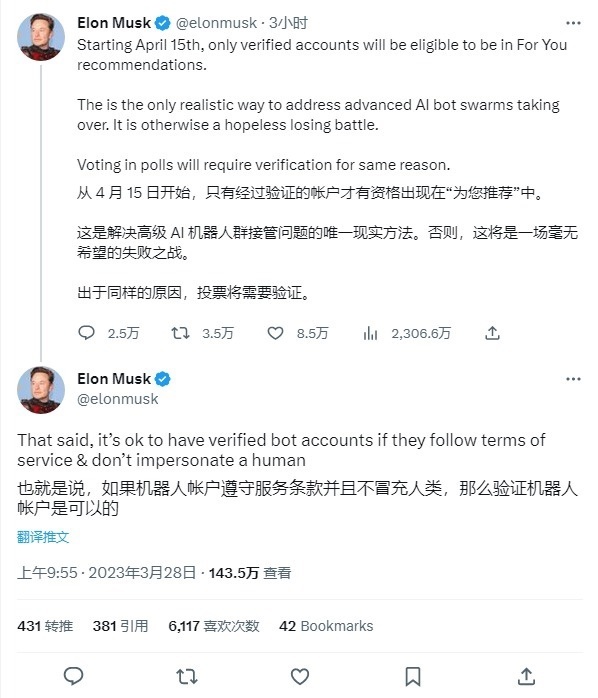Open more options on the first tweet
Image resolution: width=598 pixels, height=698 pixels.
tap(573, 23)
